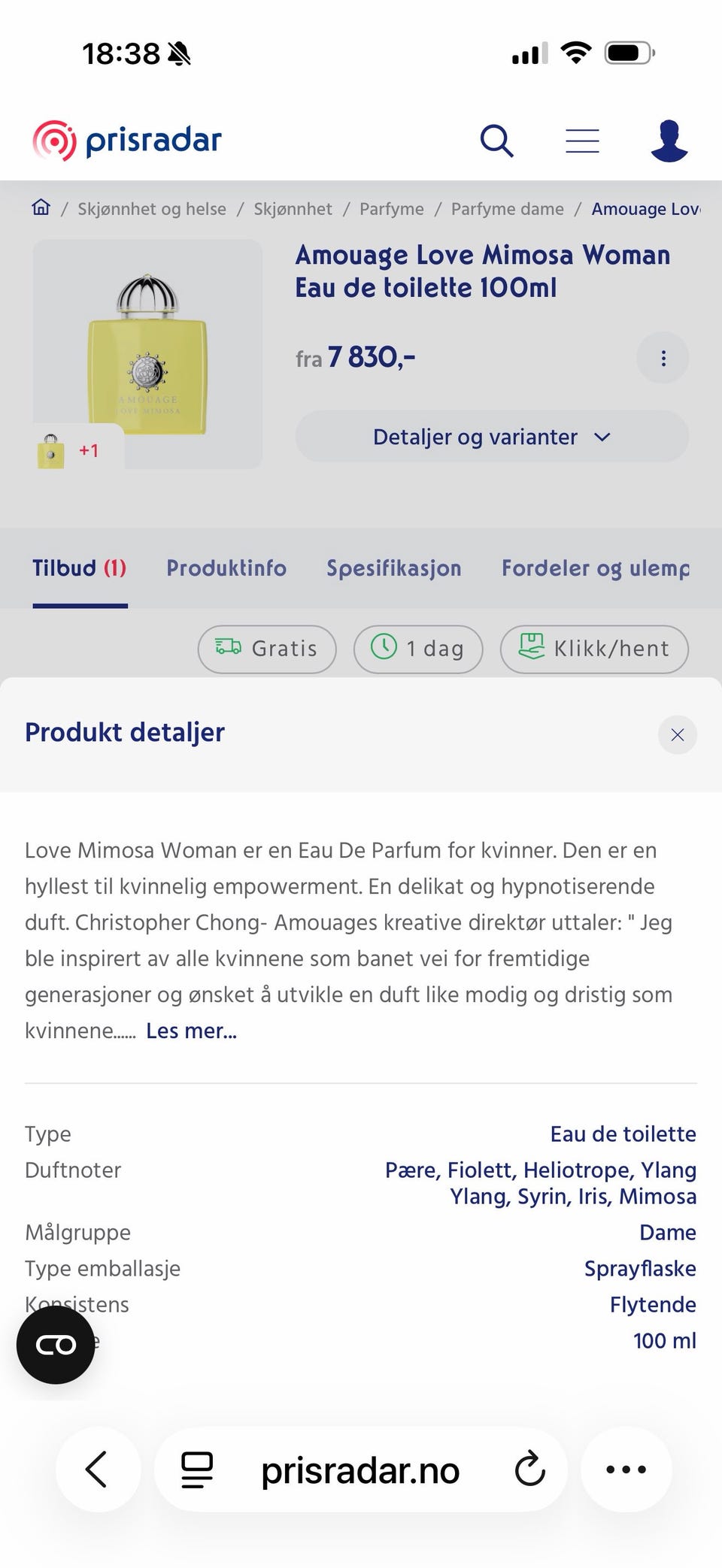Switch to the Produktinfo tab

point(226,568)
